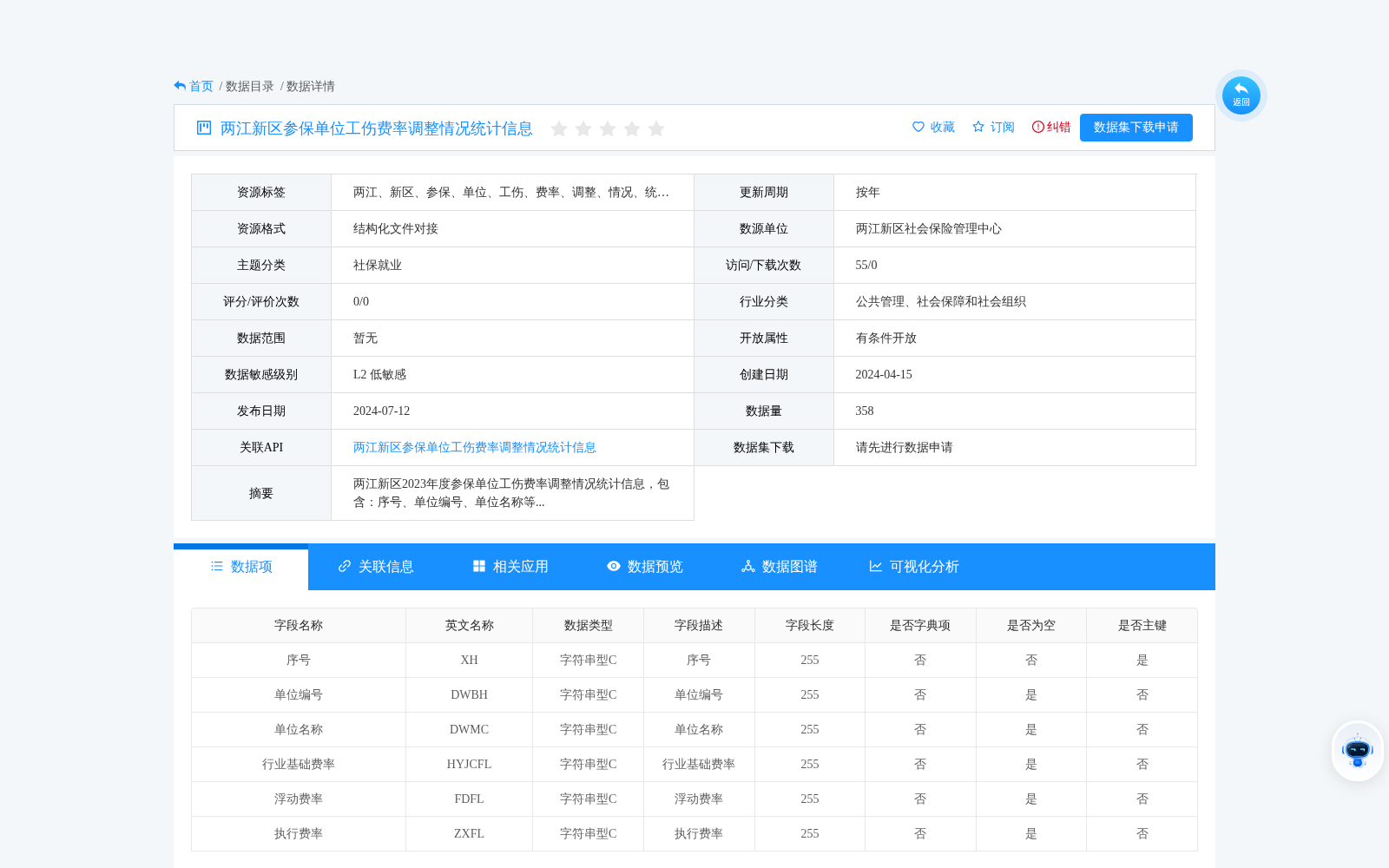Open the robot assistant chat icon
Image resolution: width=1389 pixels, height=868 pixels.
[1357, 751]
